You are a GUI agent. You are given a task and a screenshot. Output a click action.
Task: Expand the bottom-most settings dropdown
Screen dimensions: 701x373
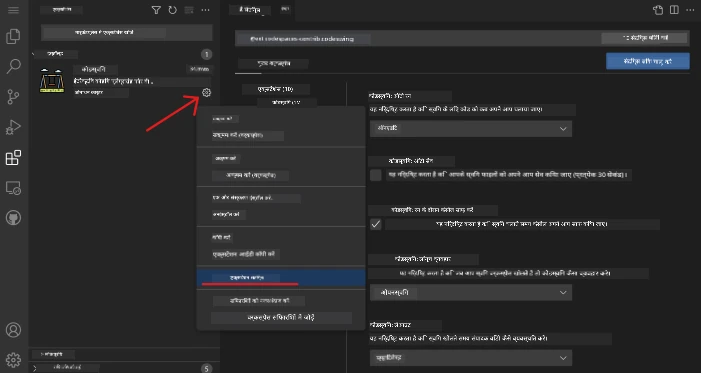click(x=471, y=358)
